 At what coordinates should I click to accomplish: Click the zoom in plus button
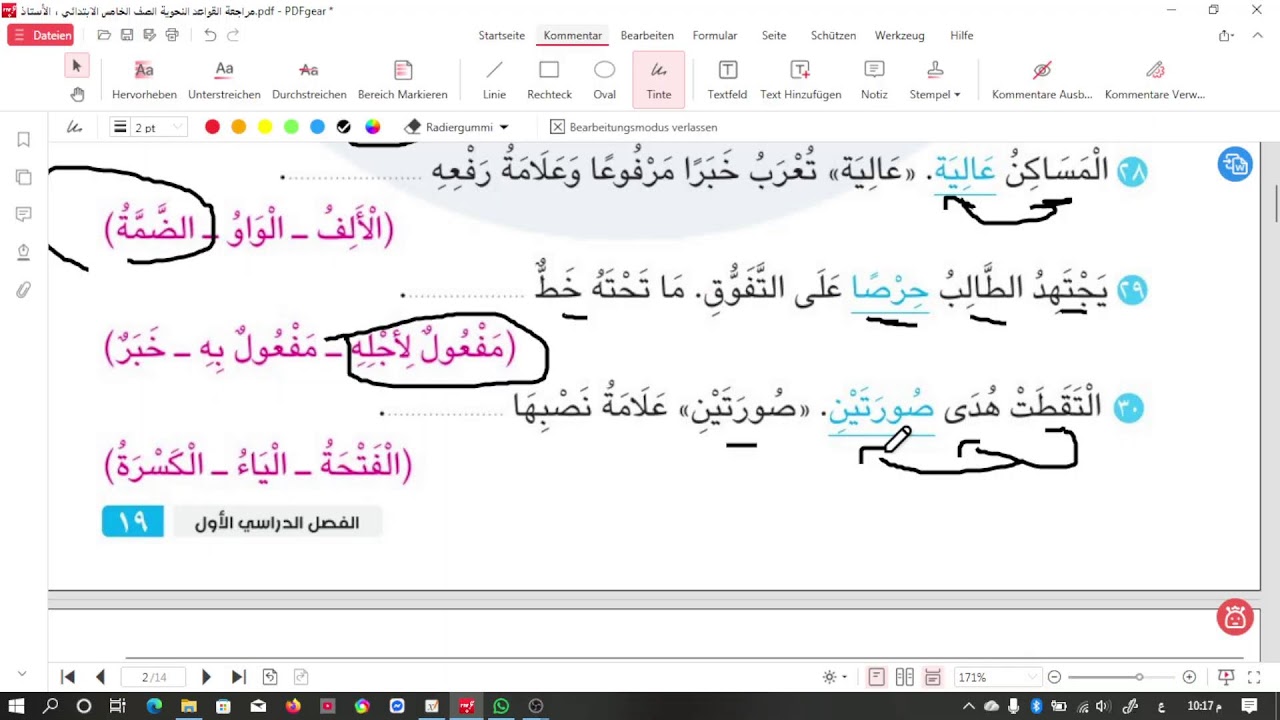click(1189, 677)
